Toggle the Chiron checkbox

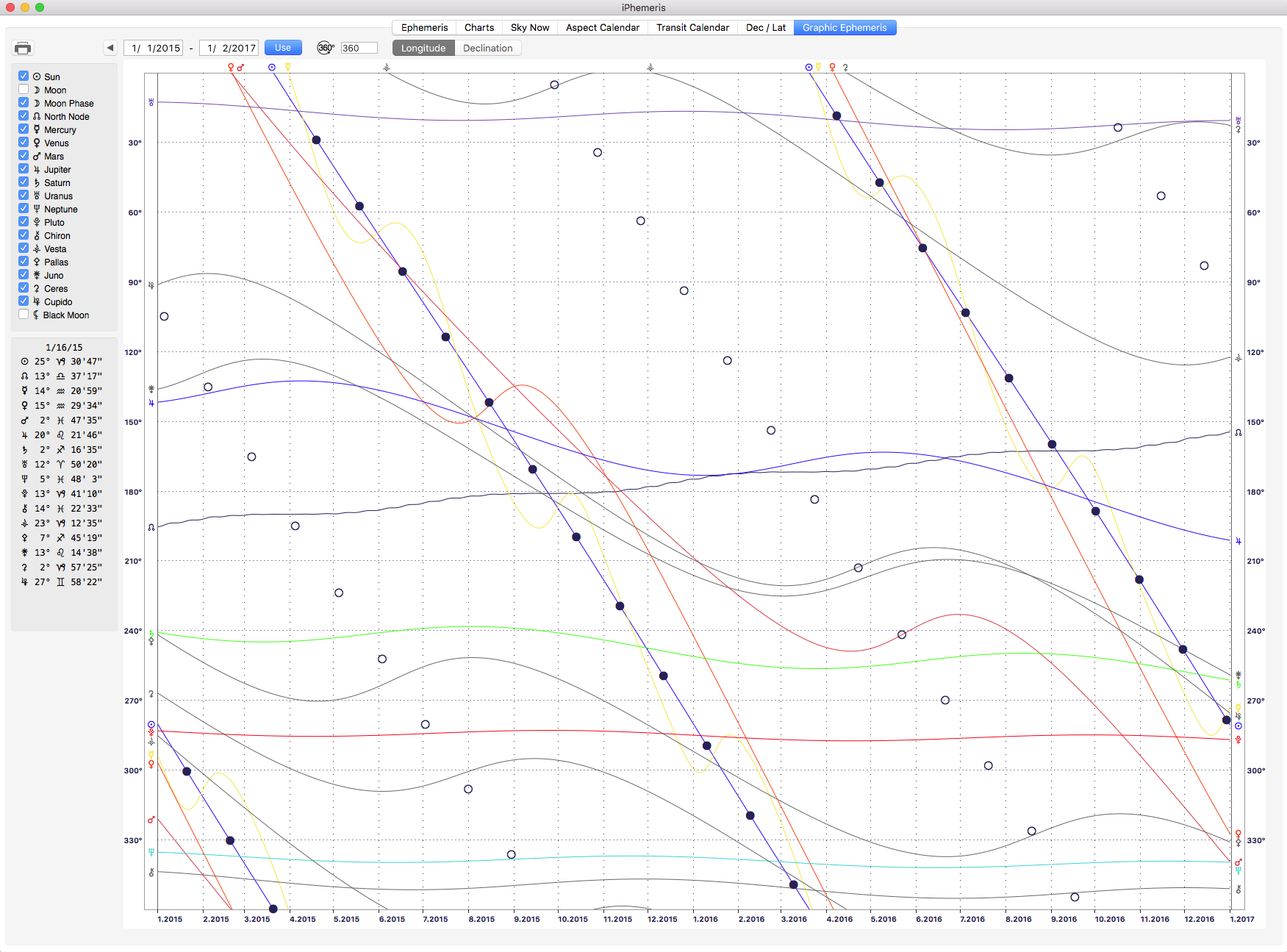[24, 235]
